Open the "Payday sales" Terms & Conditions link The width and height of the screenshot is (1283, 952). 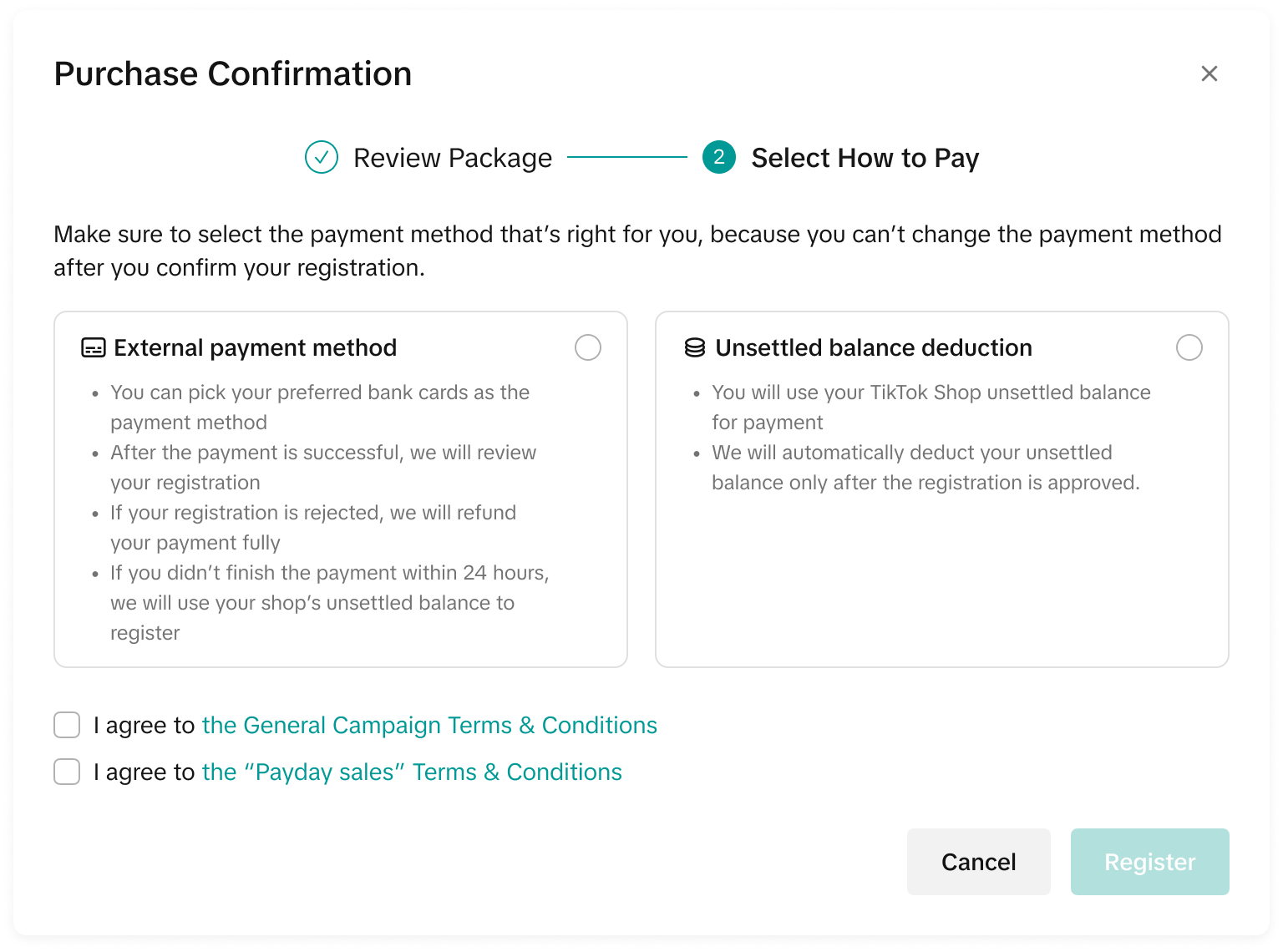click(412, 772)
